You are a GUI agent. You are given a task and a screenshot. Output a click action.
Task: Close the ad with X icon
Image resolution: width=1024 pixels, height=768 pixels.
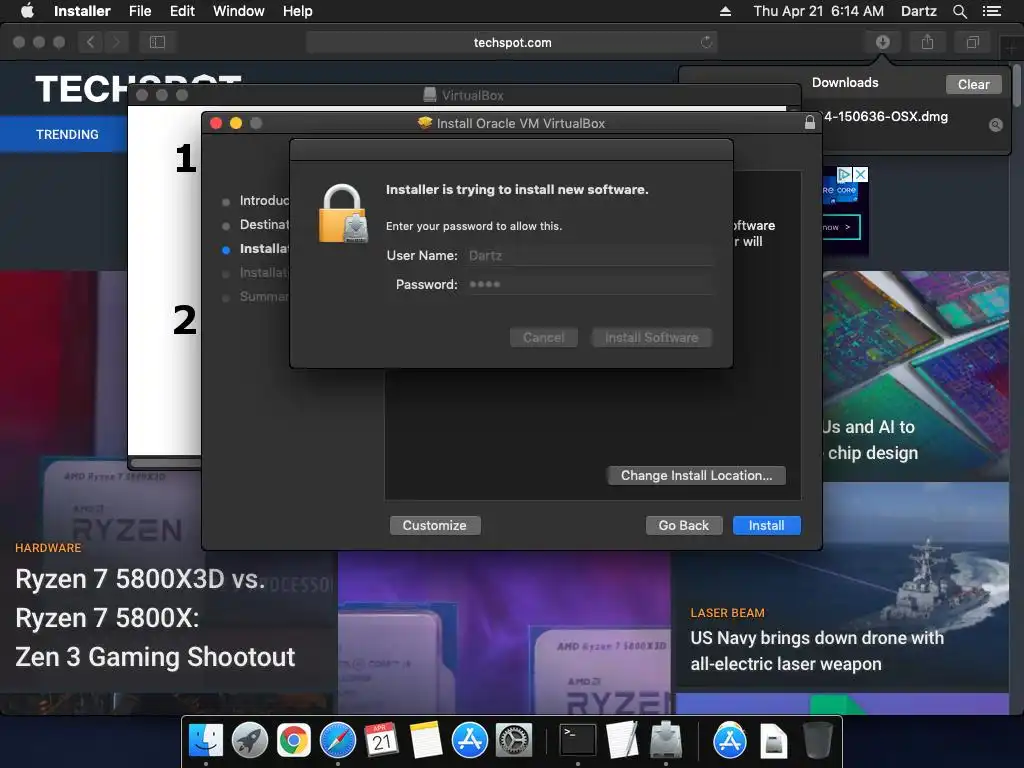point(861,174)
